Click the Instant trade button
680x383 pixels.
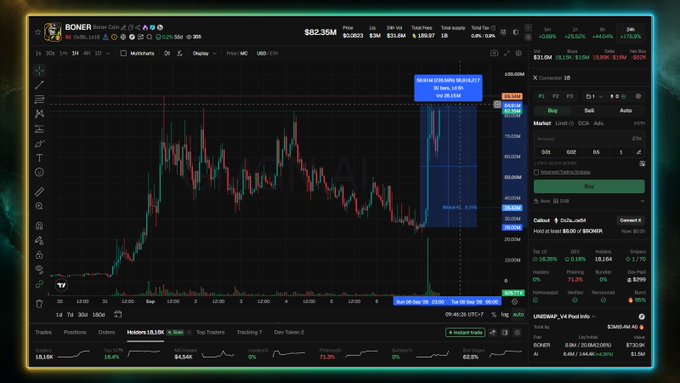[x=465, y=332]
